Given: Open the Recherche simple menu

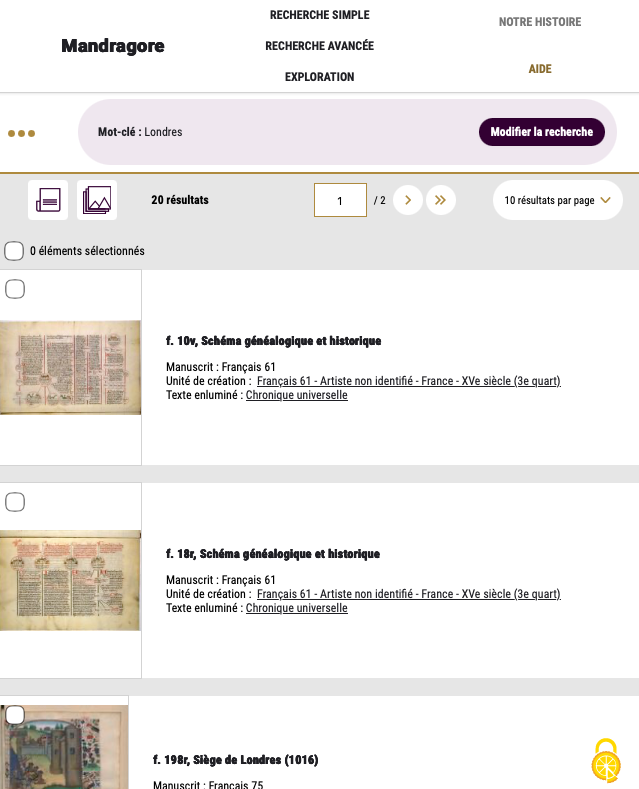Looking at the screenshot, I should tap(319, 15).
